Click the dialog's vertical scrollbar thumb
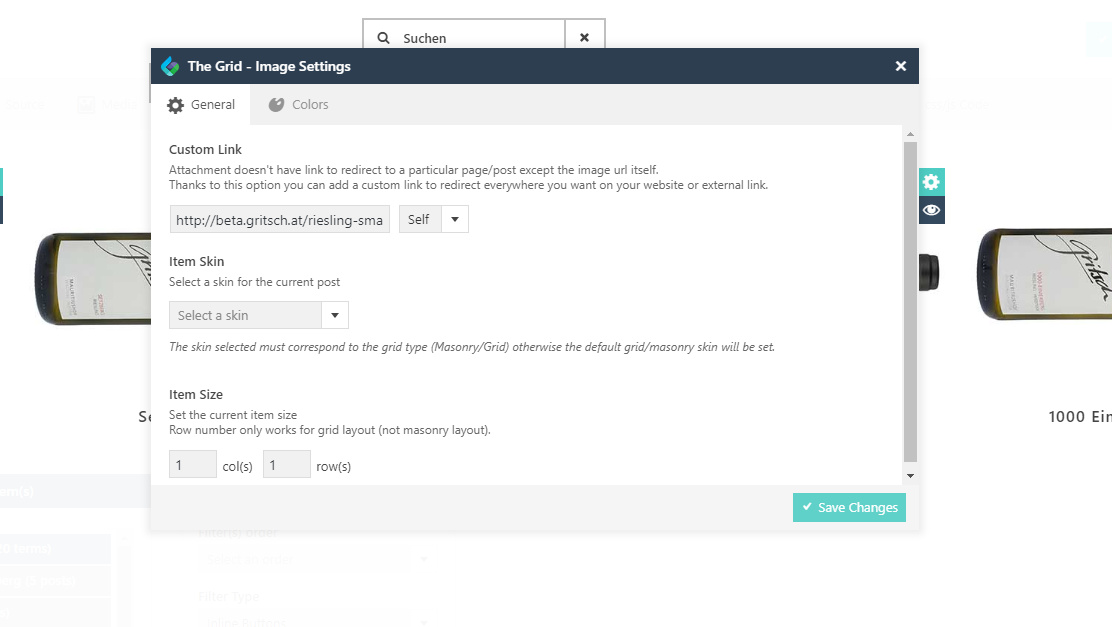The image size is (1112, 627). click(x=910, y=302)
